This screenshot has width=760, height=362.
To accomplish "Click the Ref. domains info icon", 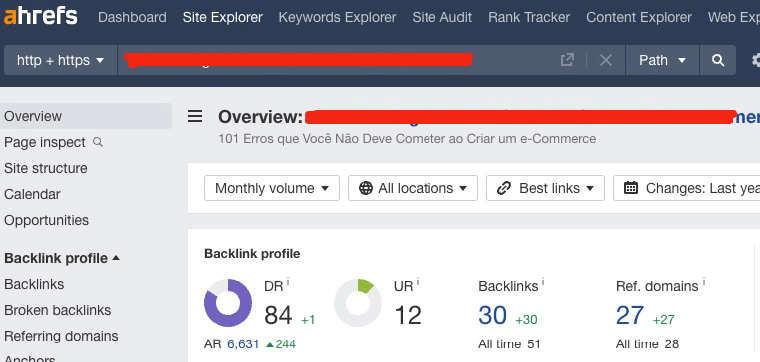I will (703, 281).
